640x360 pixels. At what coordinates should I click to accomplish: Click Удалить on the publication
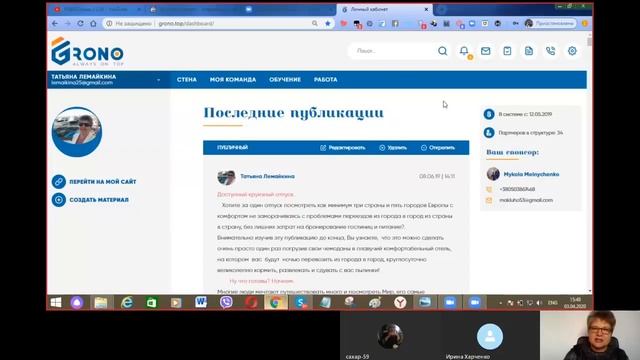(x=393, y=148)
